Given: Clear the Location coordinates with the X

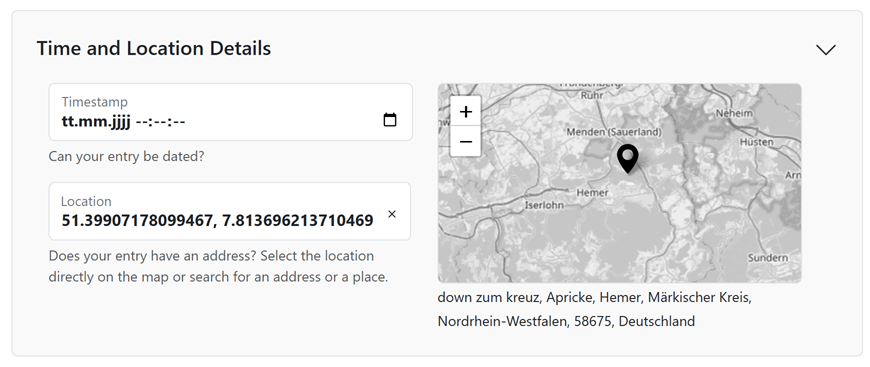Looking at the screenshot, I should click(x=392, y=214).
